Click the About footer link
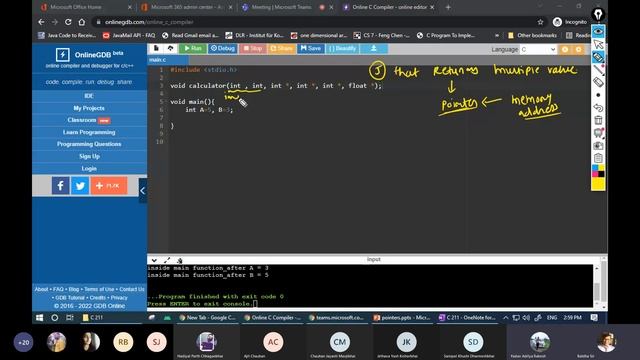This screenshot has width=640, height=360. pos(41,289)
